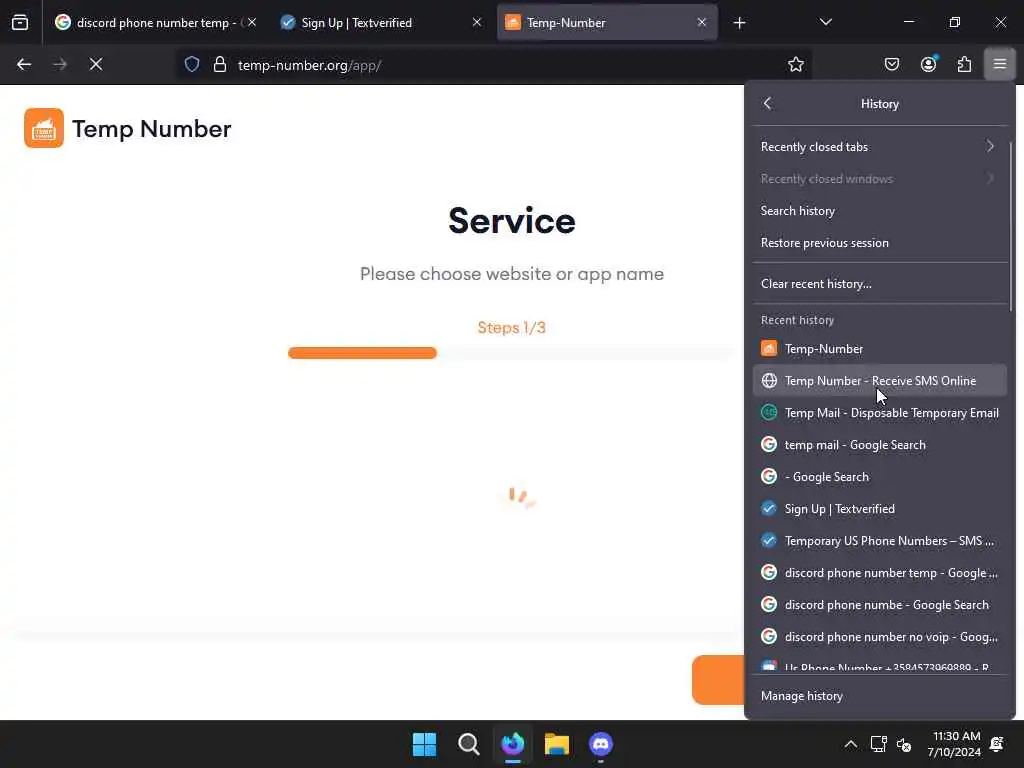This screenshot has height=768, width=1024.
Task: Save page to Pocket
Action: (x=892, y=64)
